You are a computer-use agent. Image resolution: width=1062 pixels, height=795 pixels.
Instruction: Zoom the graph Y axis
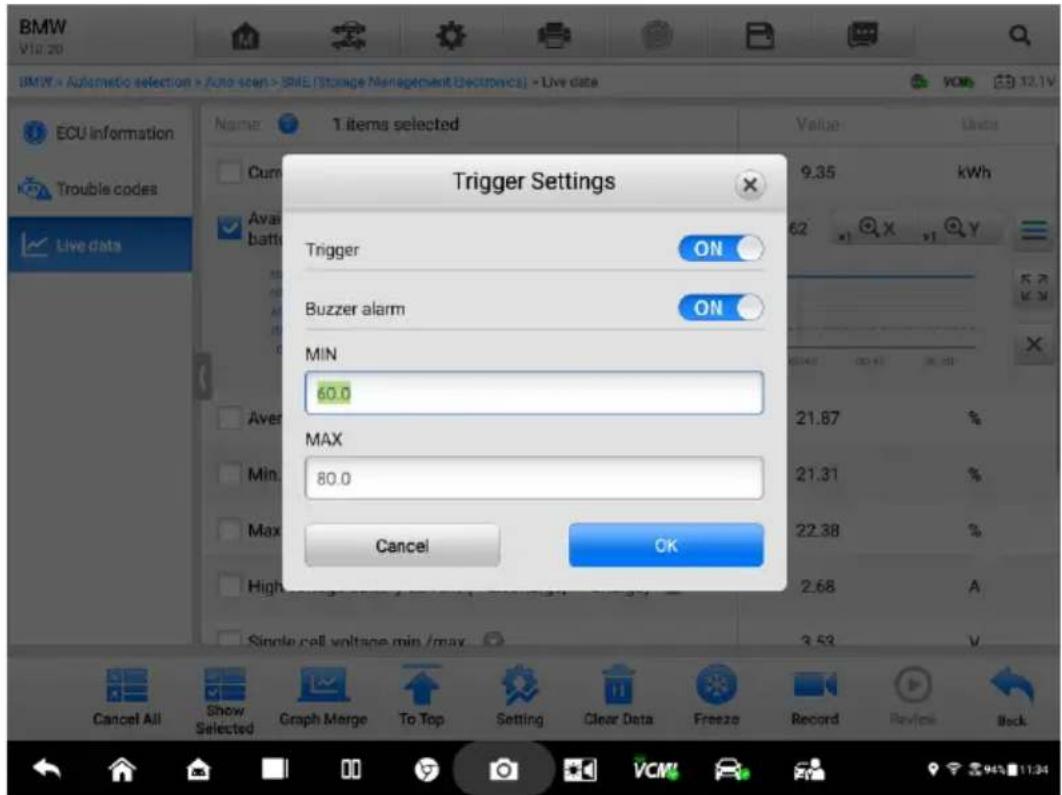click(954, 229)
